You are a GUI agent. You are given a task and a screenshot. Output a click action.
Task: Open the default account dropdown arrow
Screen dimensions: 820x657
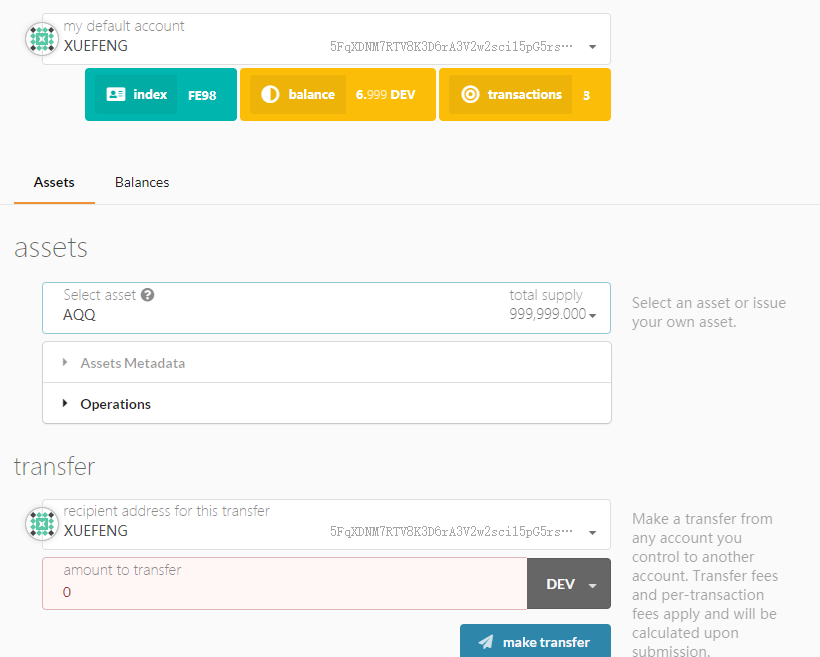coord(593,47)
